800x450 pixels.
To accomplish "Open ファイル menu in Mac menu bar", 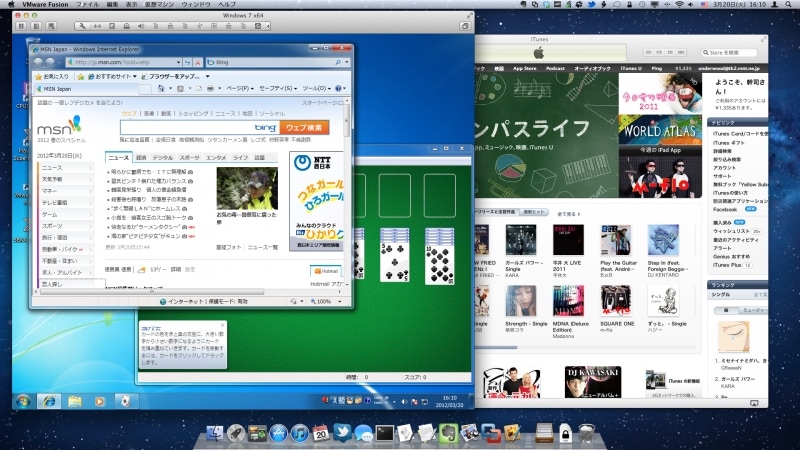I will click(87, 4).
